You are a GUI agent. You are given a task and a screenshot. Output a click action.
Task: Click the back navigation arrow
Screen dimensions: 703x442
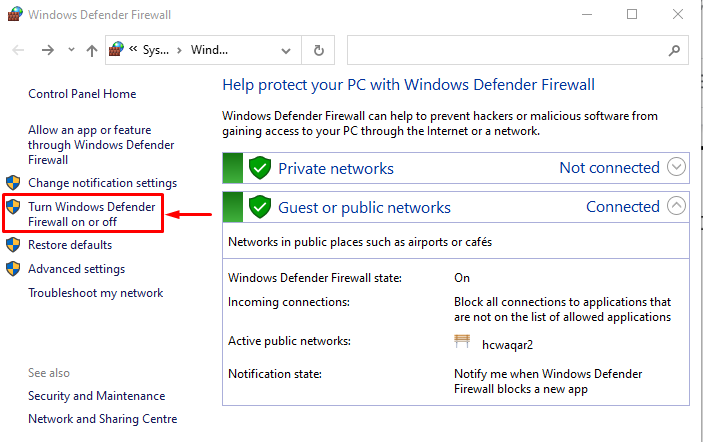(19, 50)
